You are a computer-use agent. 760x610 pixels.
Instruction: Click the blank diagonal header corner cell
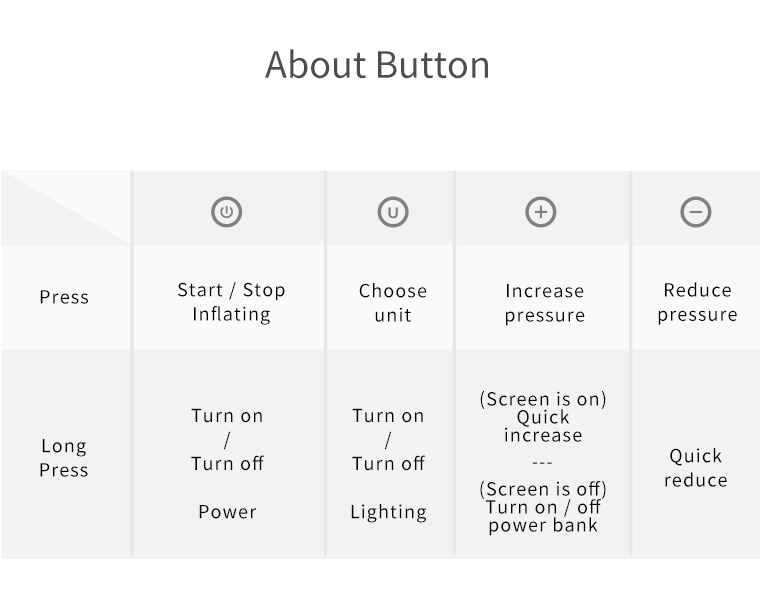[x=65, y=208]
